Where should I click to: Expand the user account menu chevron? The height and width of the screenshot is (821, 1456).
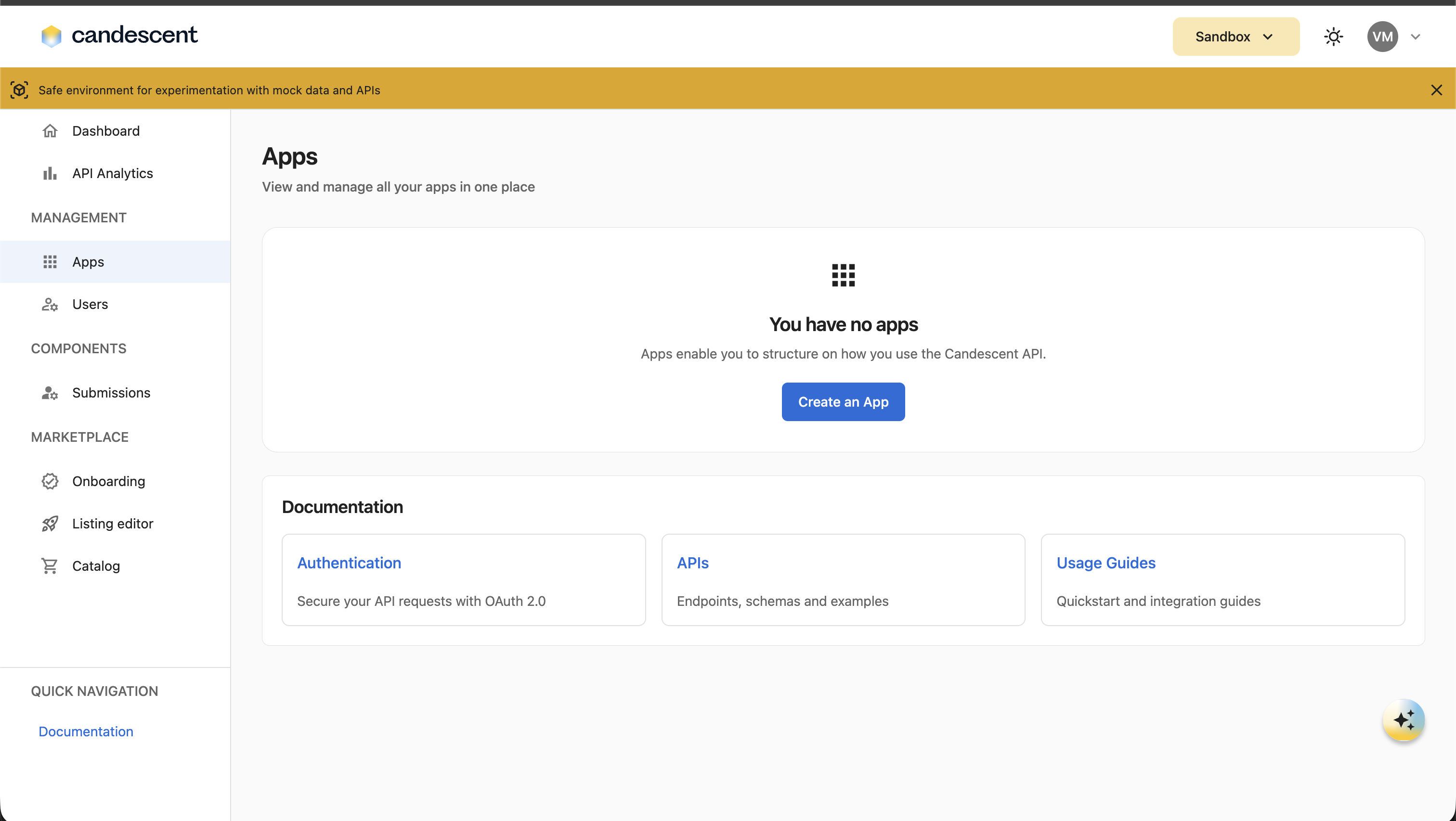tap(1415, 37)
